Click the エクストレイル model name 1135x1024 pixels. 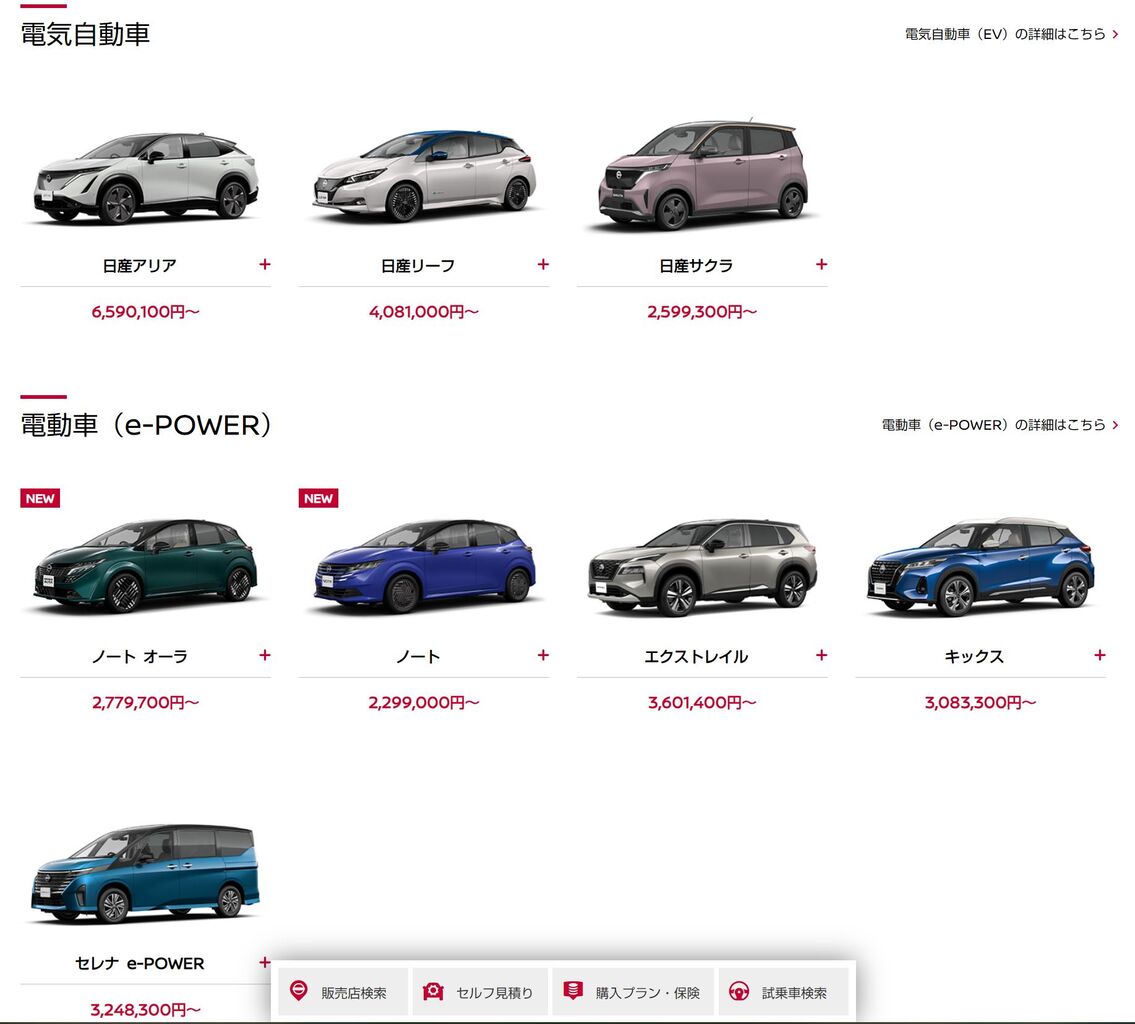point(696,656)
